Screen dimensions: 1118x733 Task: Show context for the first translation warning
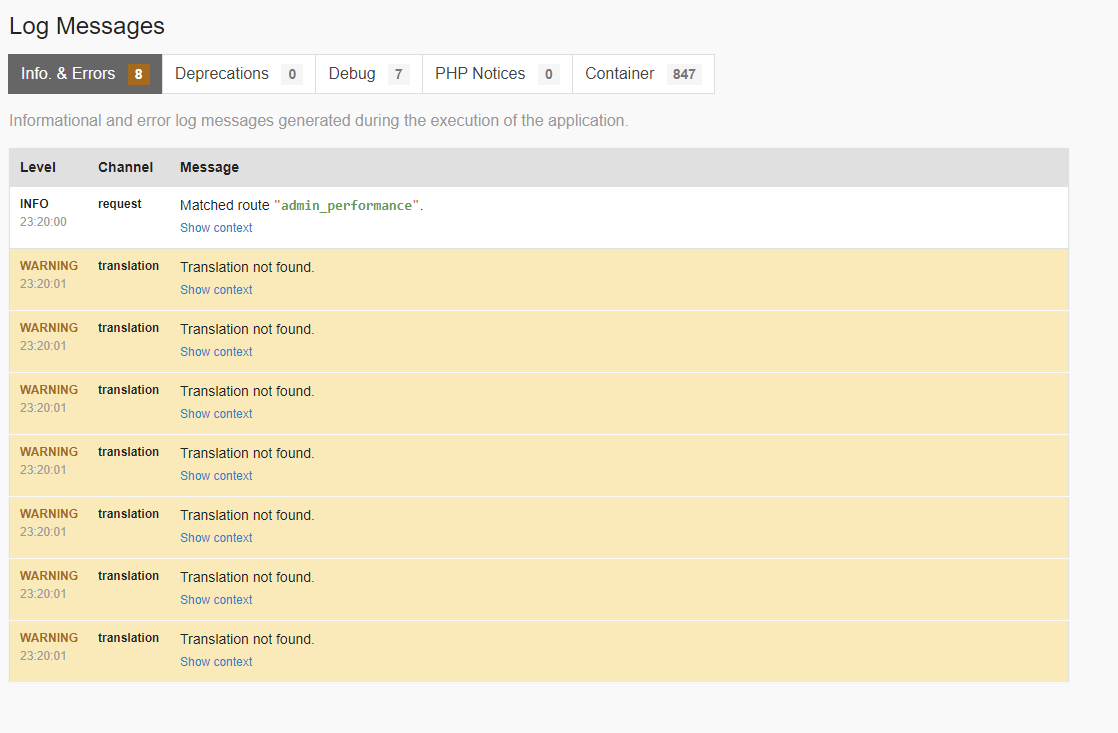pyautogui.click(x=216, y=289)
